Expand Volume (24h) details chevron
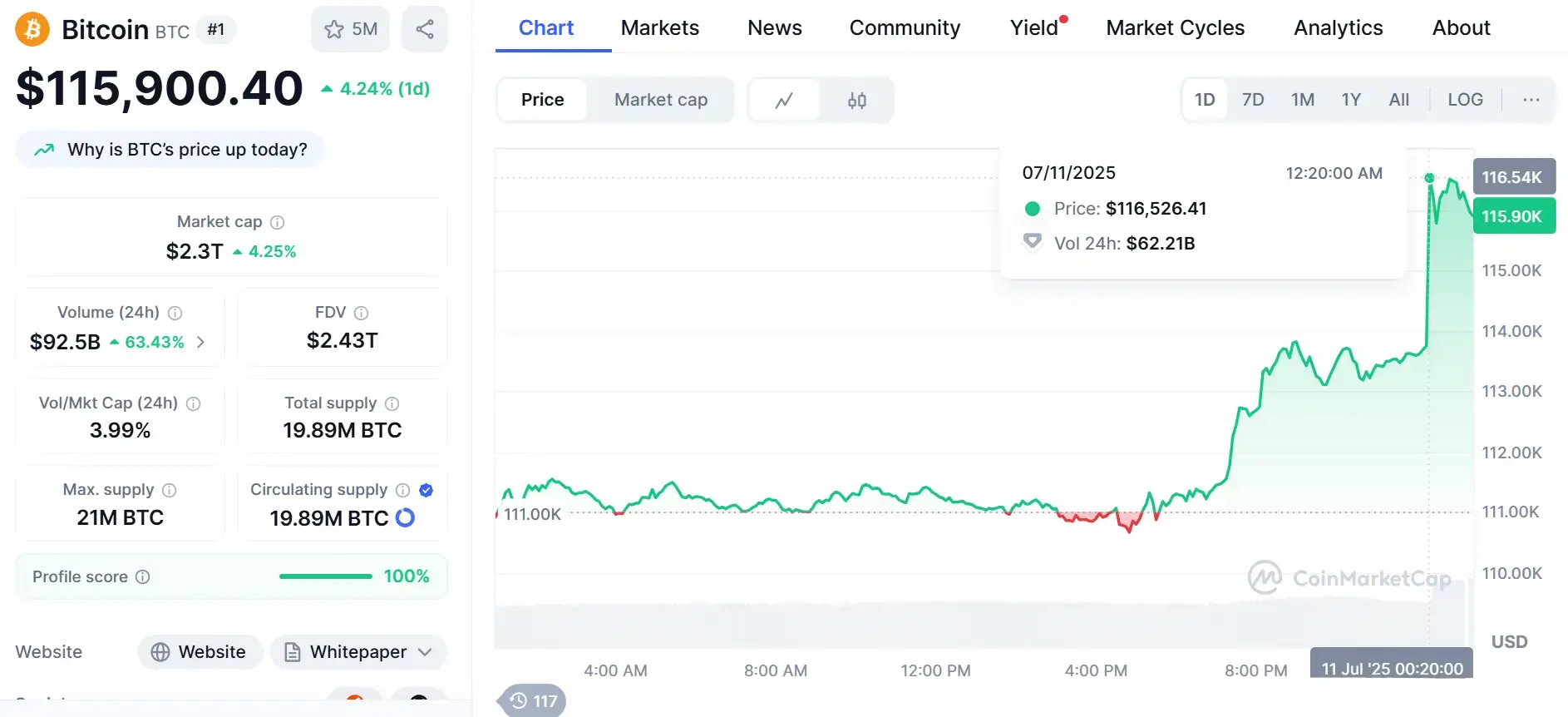The width and height of the screenshot is (1568, 717). coord(200,342)
